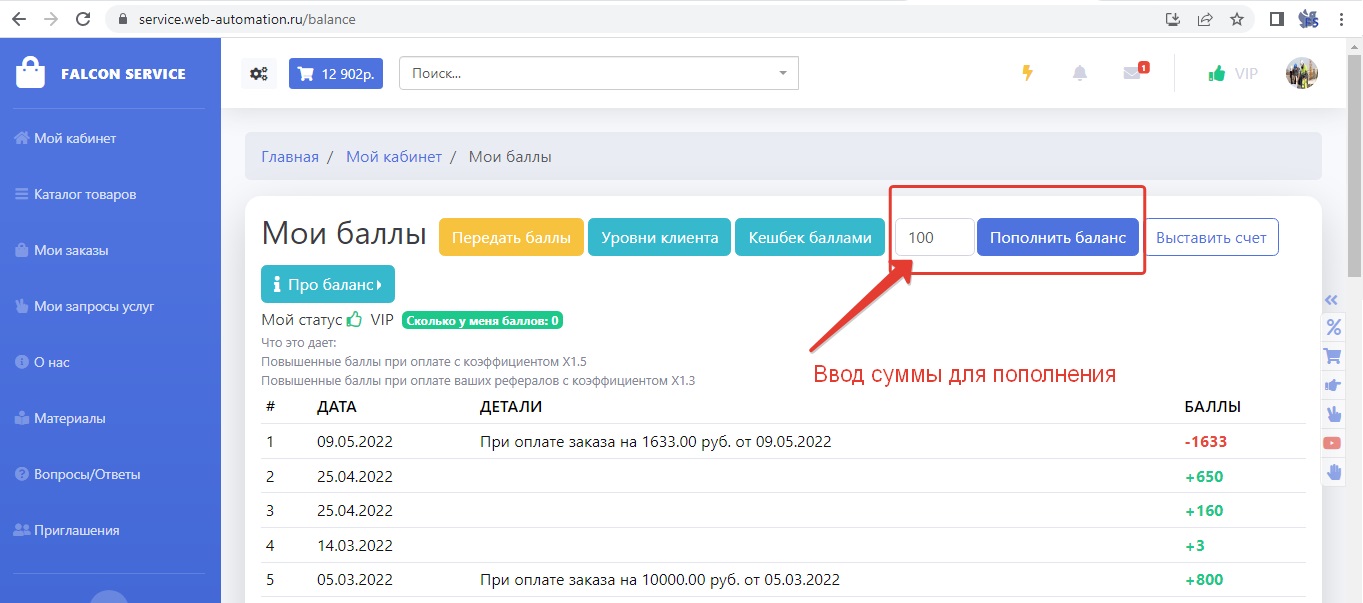Click the amount input field showing 100
This screenshot has height=603, width=1363.
pos(934,238)
